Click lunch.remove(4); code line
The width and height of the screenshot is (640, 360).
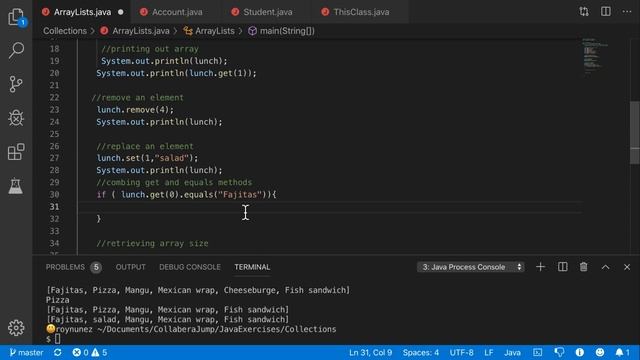point(135,110)
